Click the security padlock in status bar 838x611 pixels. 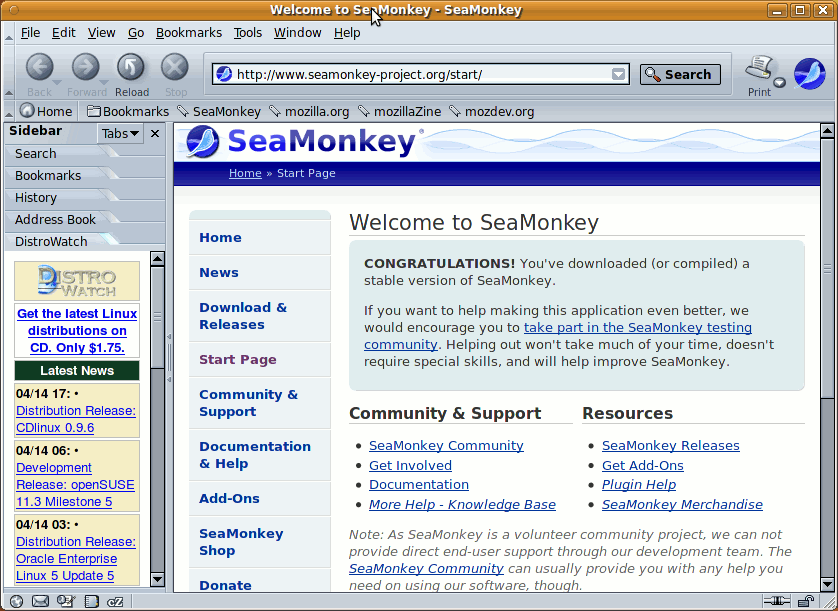(x=805, y=601)
